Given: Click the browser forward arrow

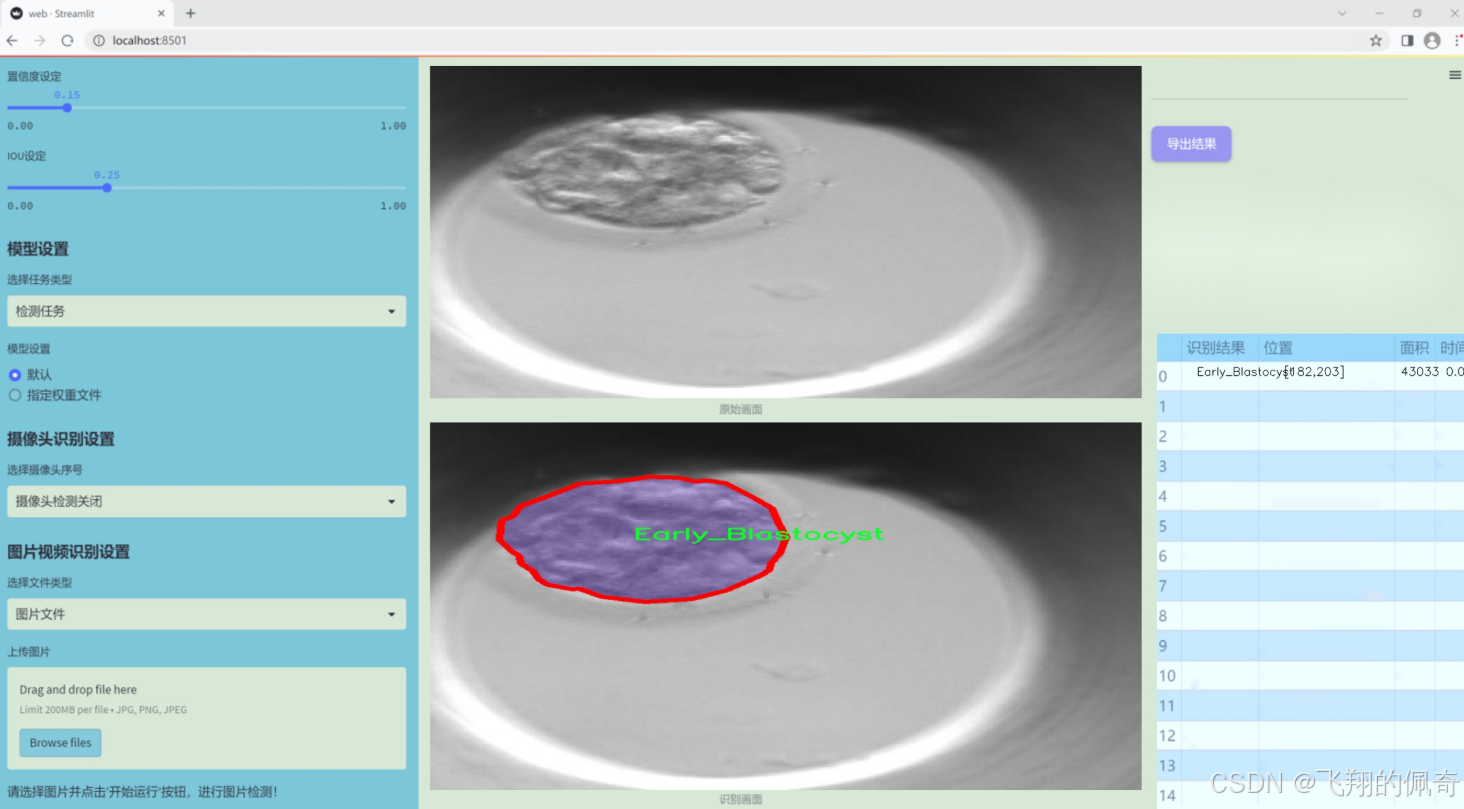Looking at the screenshot, I should tap(39, 40).
